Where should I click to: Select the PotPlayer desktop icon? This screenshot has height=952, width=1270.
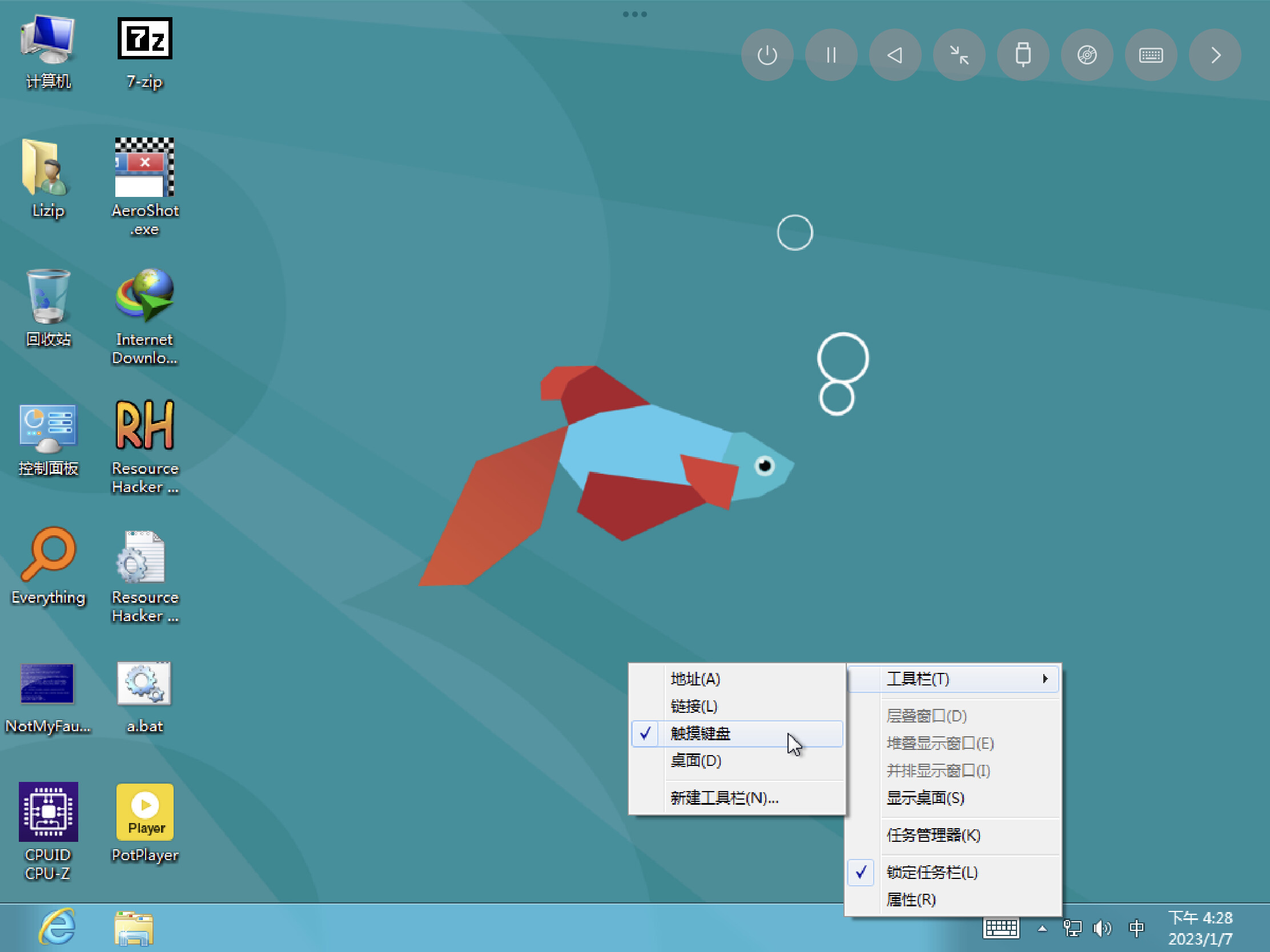pos(144,823)
